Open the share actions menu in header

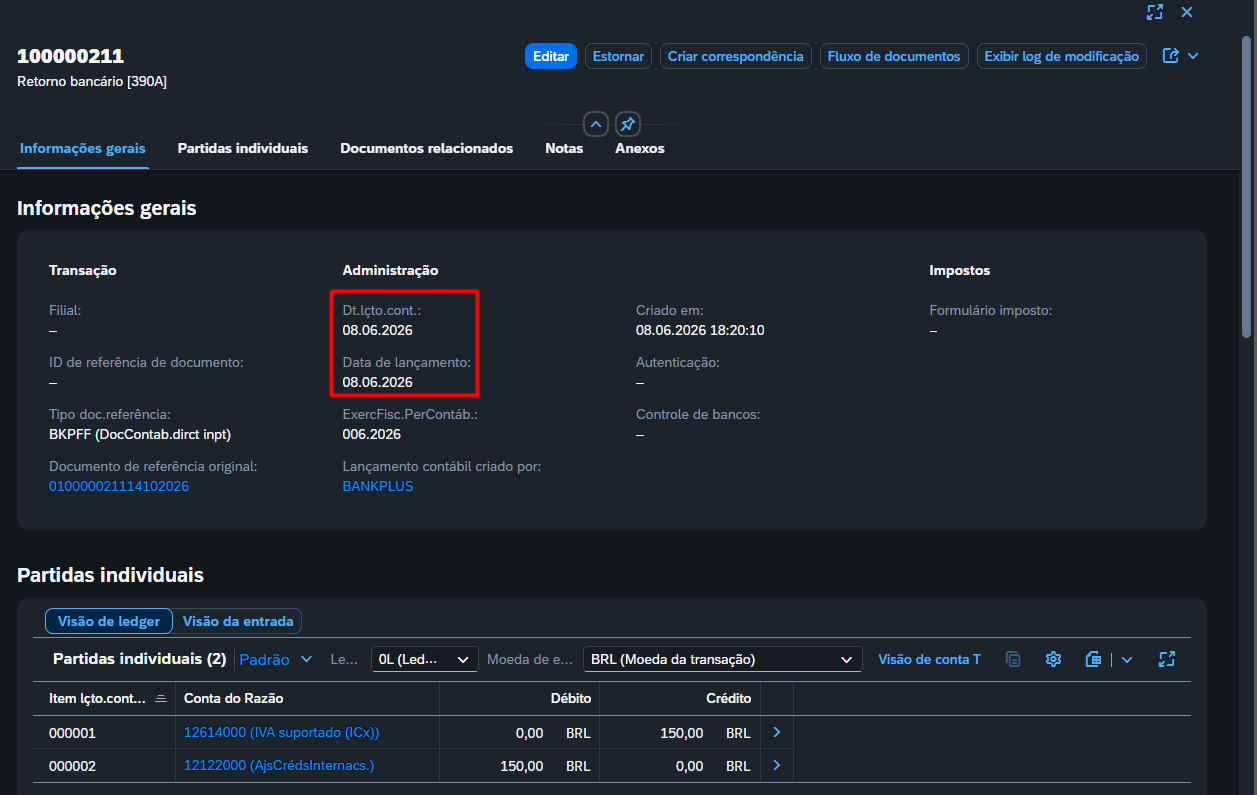coord(1180,56)
